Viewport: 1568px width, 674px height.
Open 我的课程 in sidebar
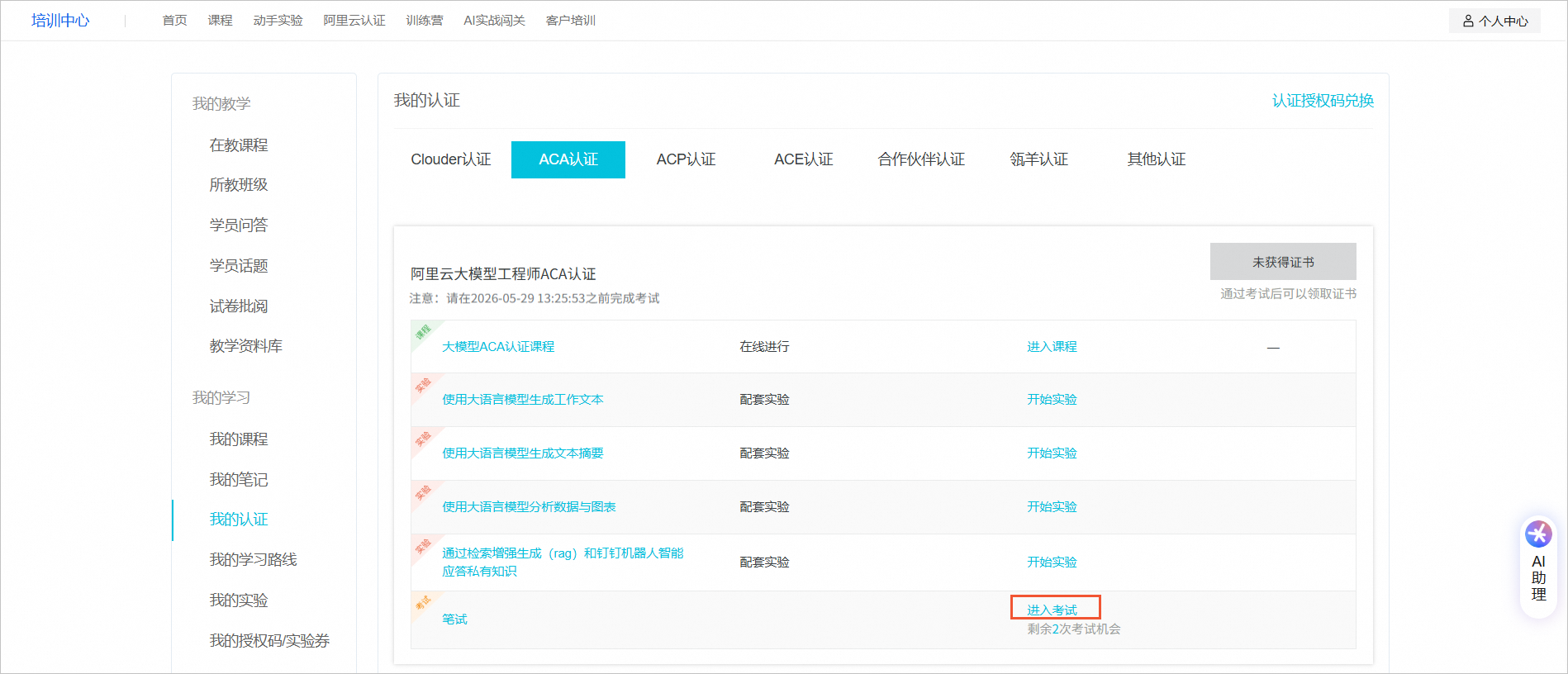(239, 439)
